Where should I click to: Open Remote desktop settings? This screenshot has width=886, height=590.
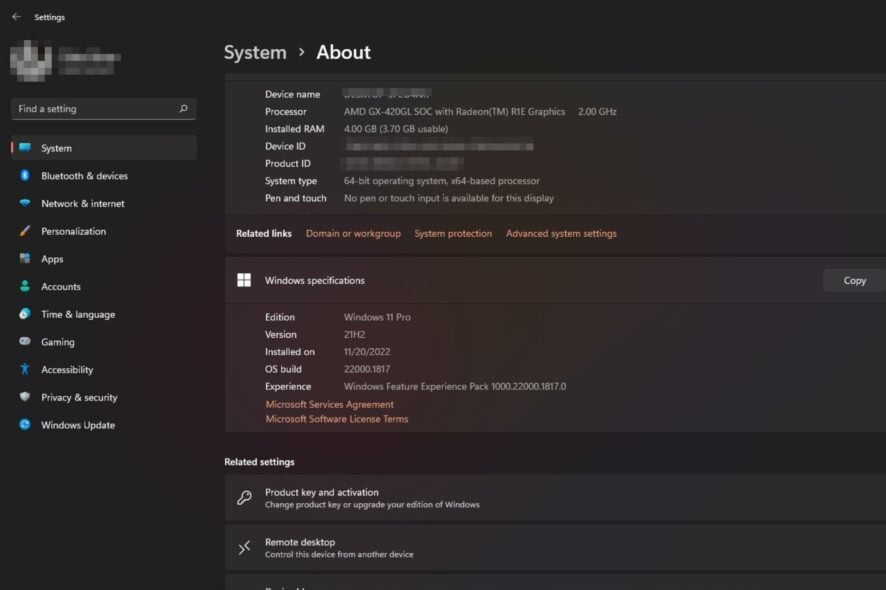click(555, 548)
